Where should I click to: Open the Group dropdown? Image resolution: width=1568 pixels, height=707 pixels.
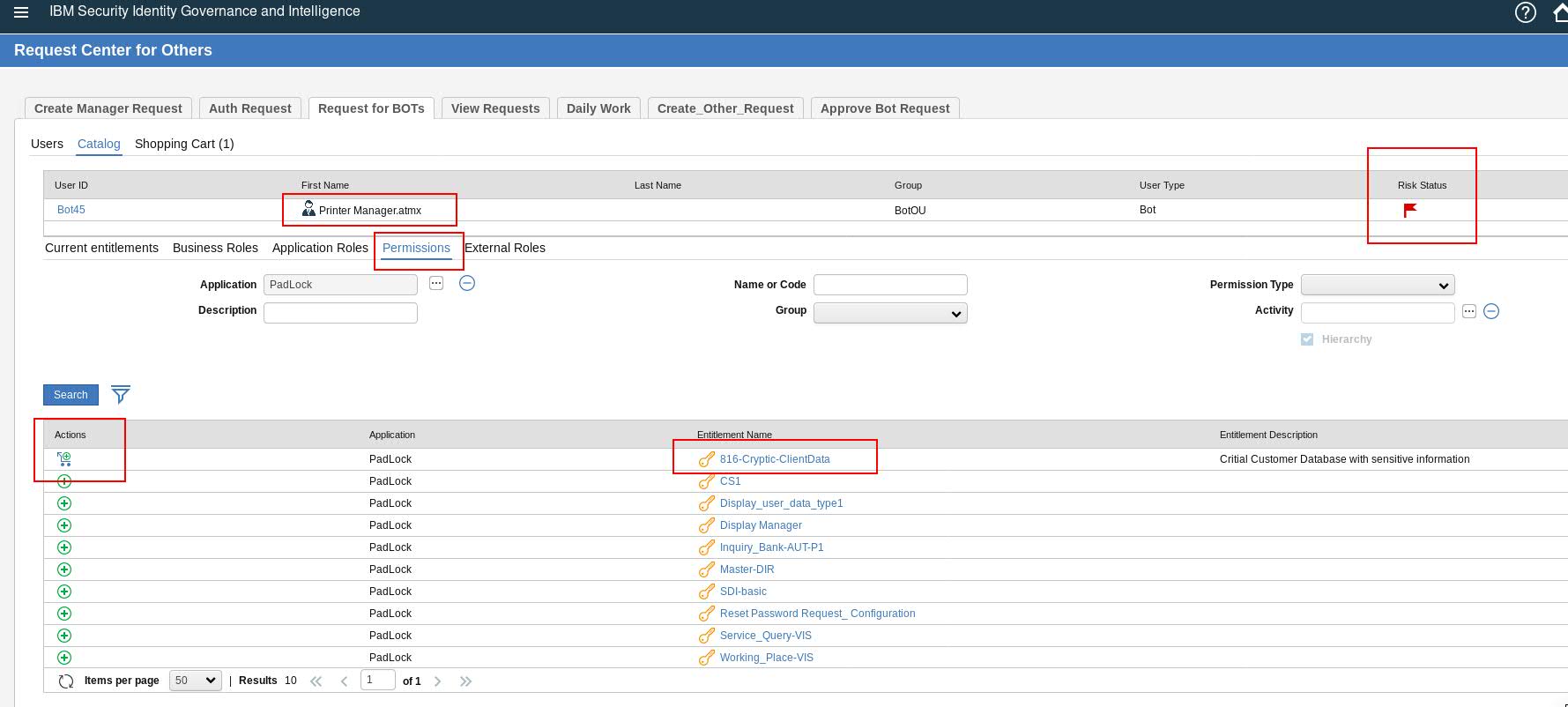pos(890,313)
